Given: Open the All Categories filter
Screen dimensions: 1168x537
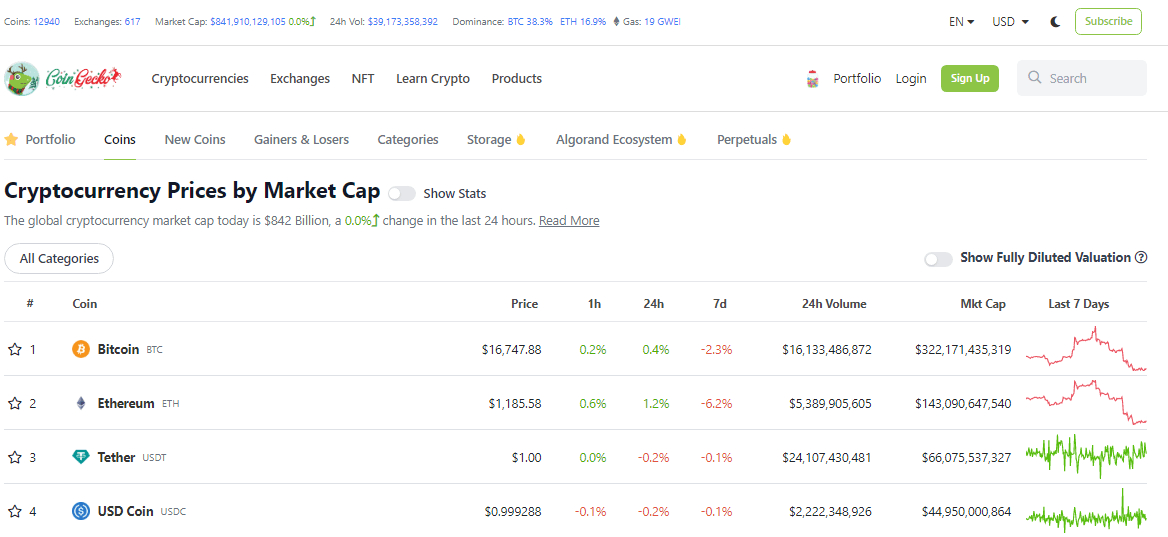Looking at the screenshot, I should (x=59, y=258).
